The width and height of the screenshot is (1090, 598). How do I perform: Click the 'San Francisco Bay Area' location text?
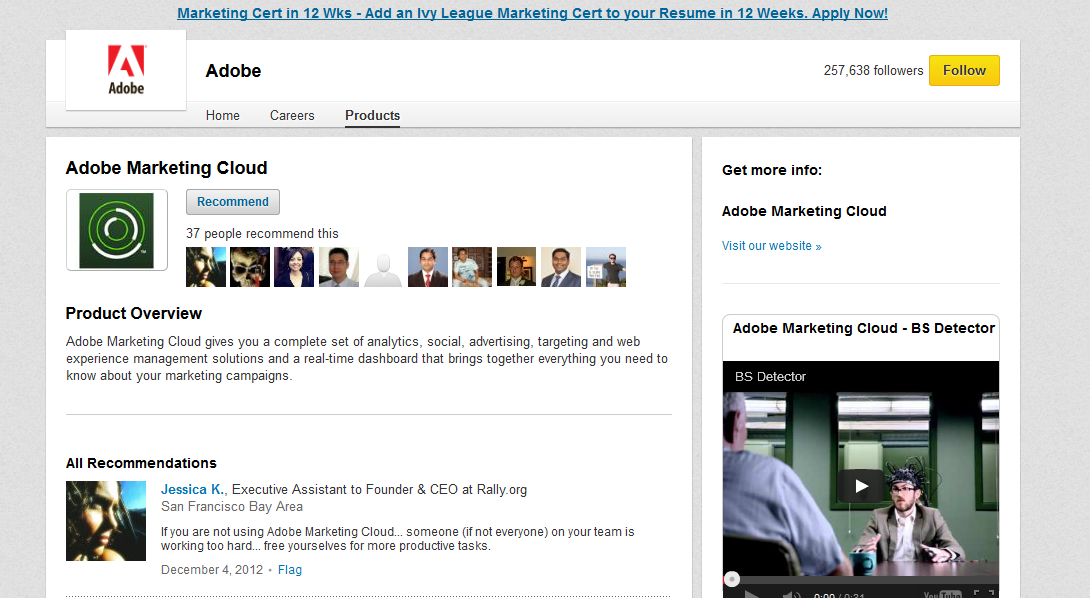[x=232, y=507]
